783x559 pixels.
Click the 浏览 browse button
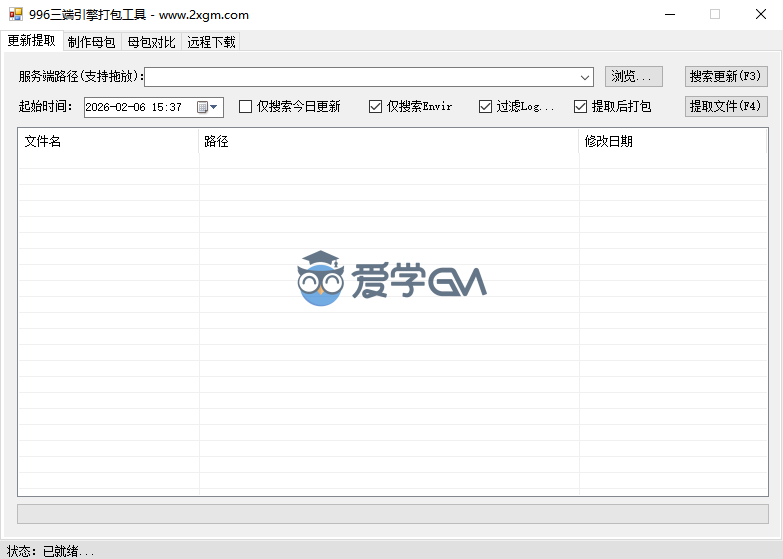pos(633,77)
